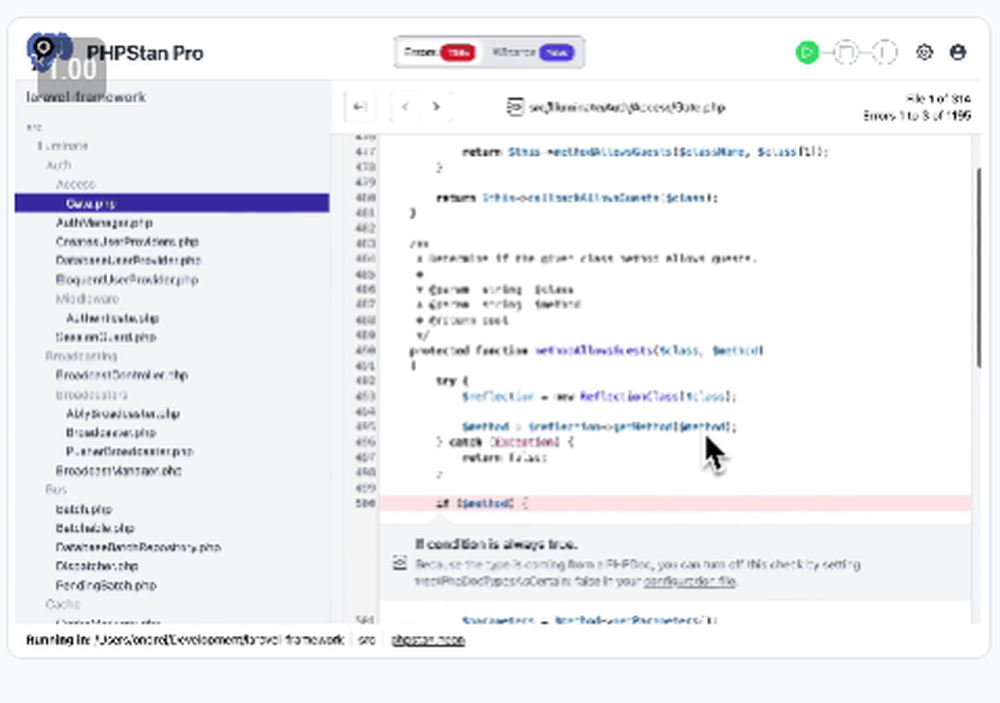
Task: Click line 490 methodAllowsGuests function declaration
Action: coord(586,350)
